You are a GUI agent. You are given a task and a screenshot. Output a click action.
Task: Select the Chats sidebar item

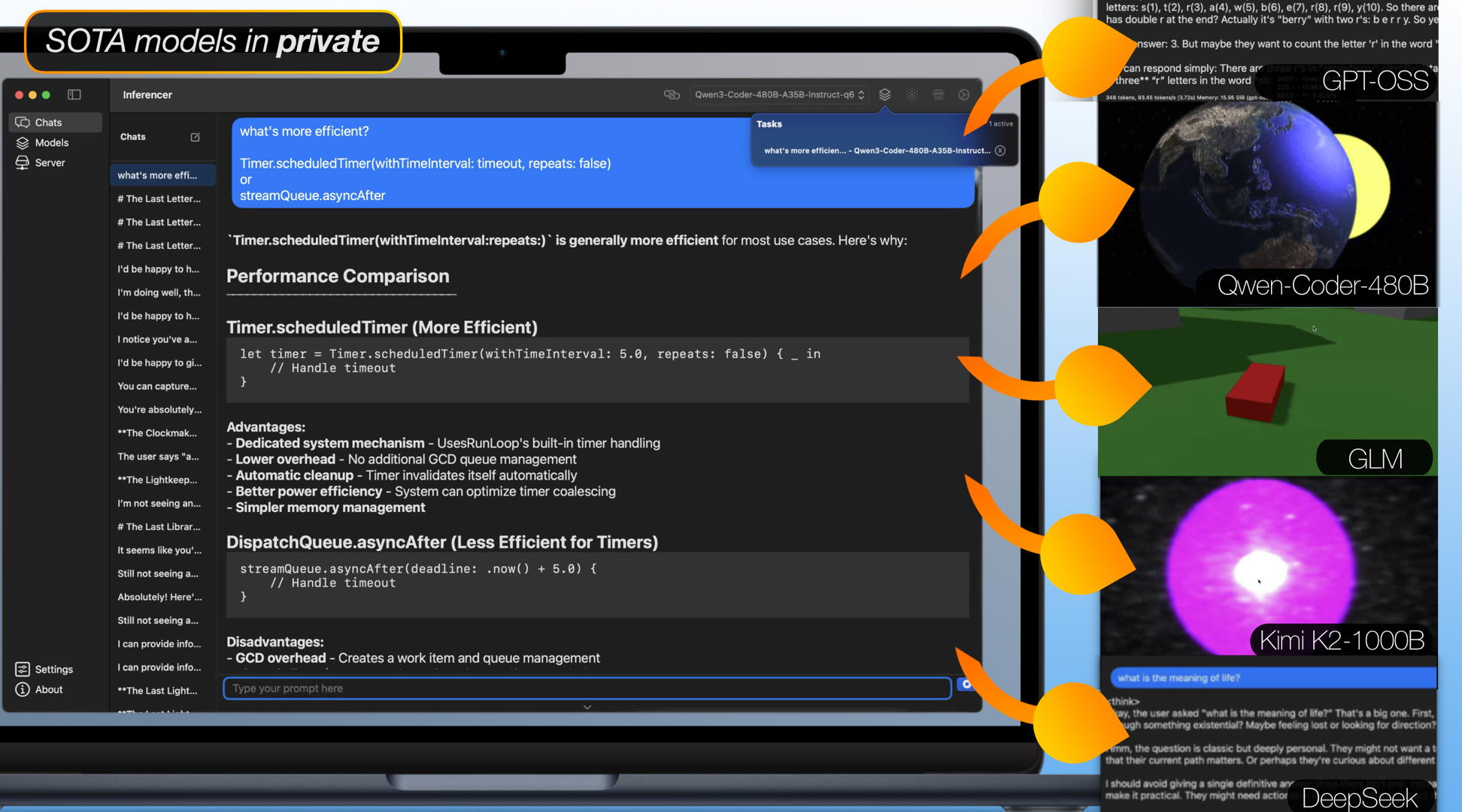click(48, 123)
